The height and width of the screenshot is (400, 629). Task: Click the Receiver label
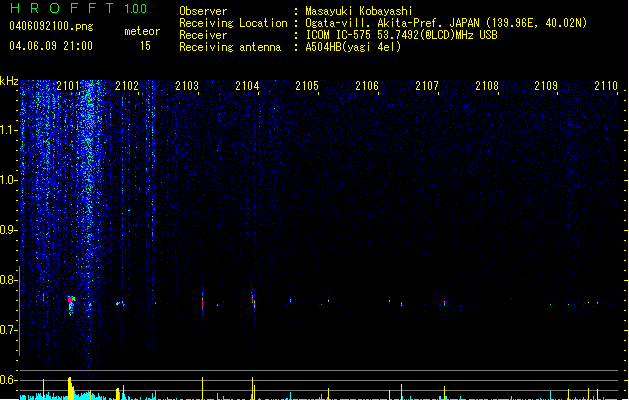pyautogui.click(x=203, y=35)
